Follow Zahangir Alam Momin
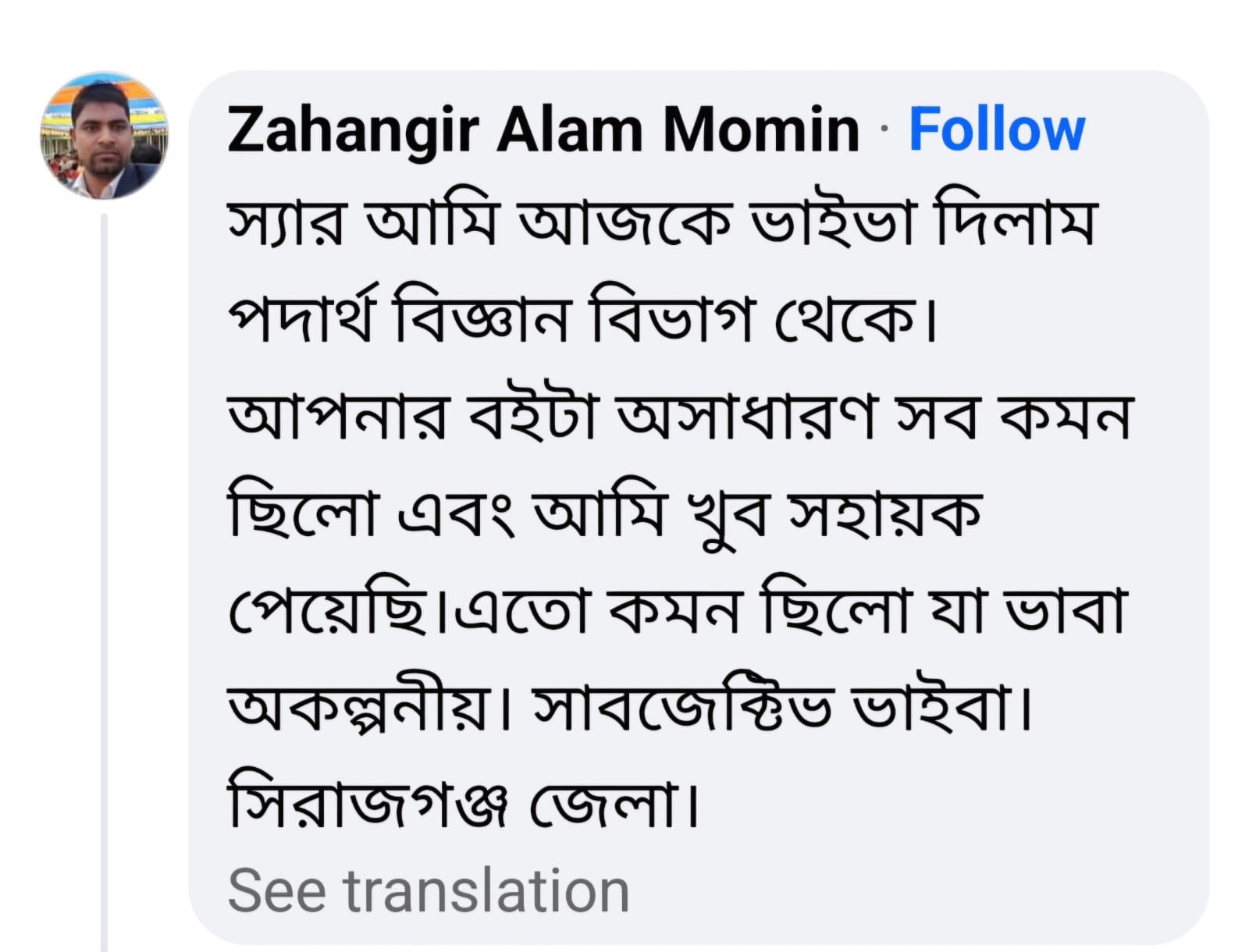 (997, 130)
